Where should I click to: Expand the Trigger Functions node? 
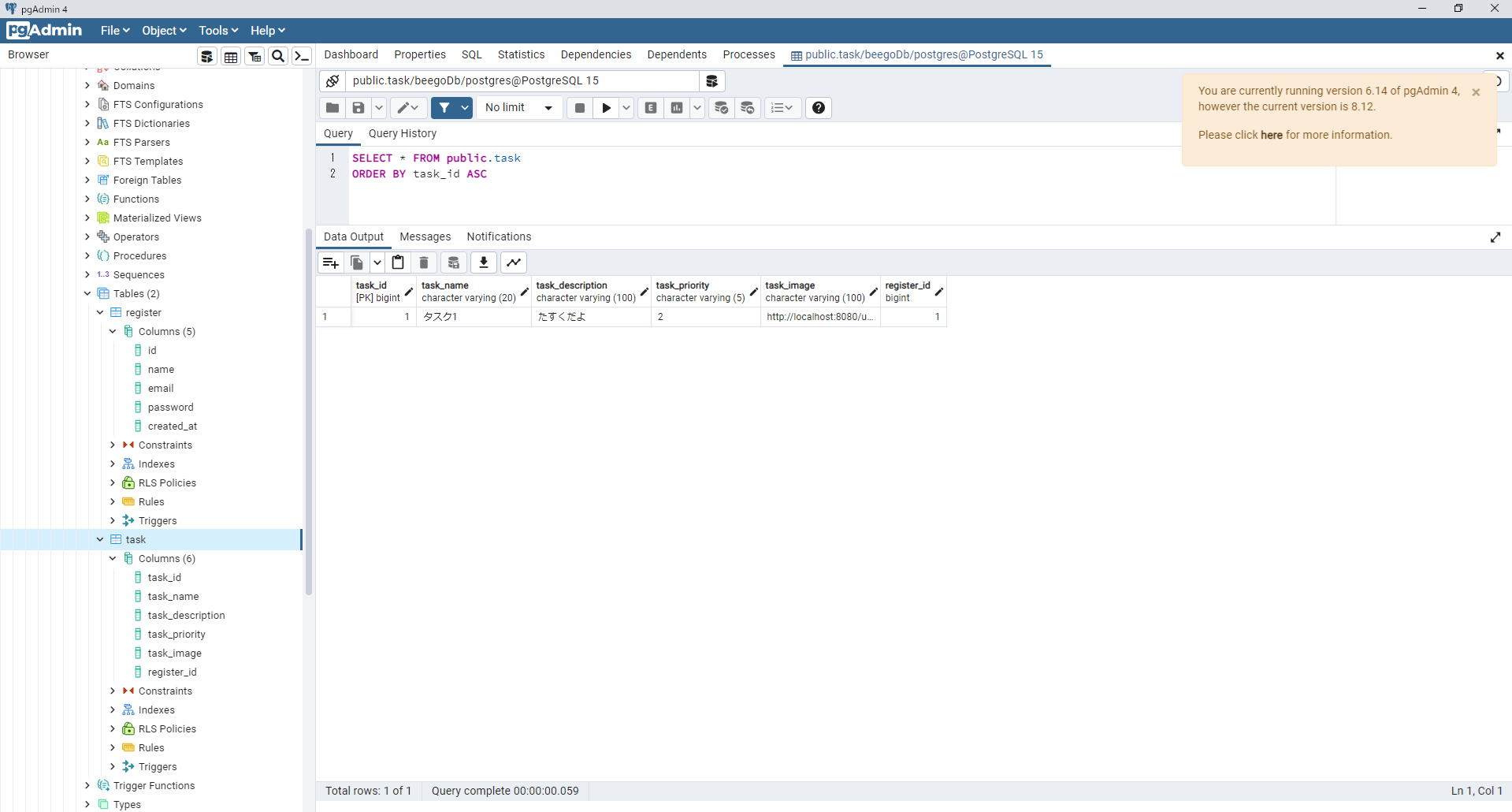(x=87, y=785)
